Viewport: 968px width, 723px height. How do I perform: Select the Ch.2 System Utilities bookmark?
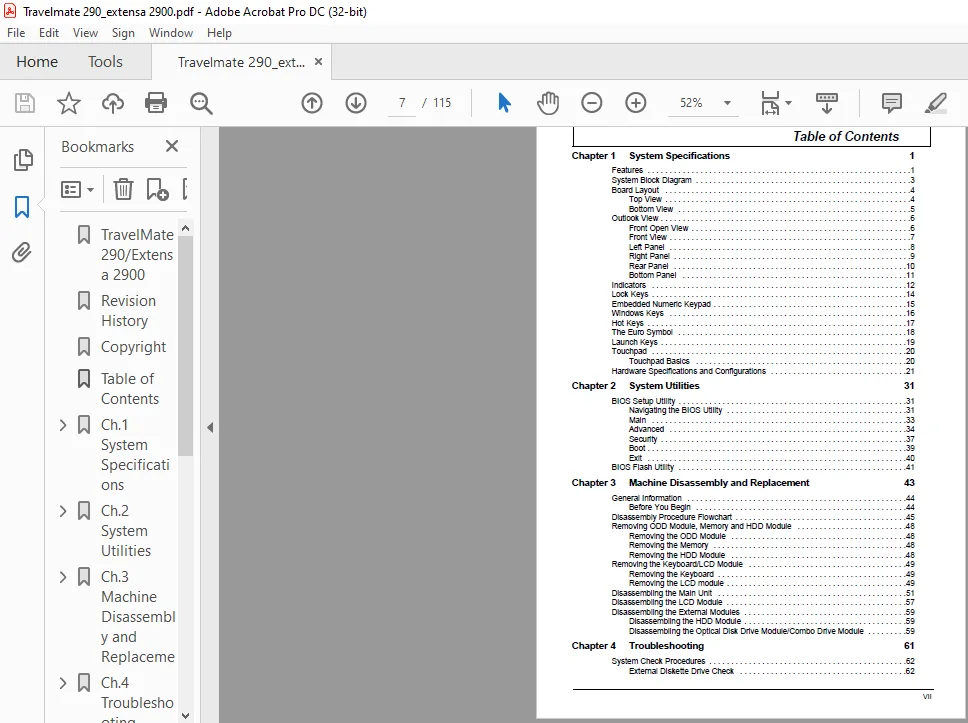tap(126, 530)
